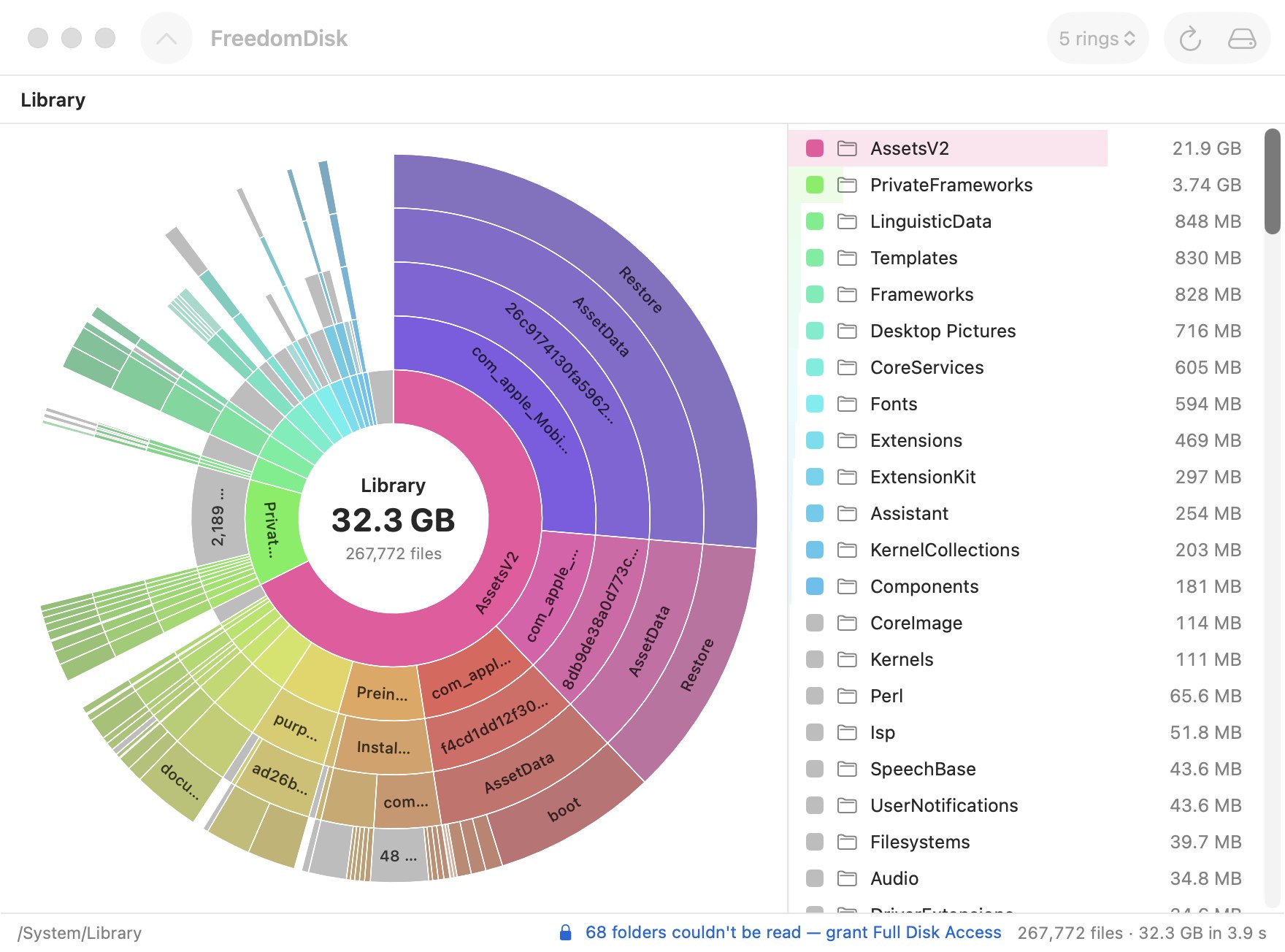Select the Audio list entry
The image size is (1285, 952).
pyautogui.click(x=1024, y=878)
